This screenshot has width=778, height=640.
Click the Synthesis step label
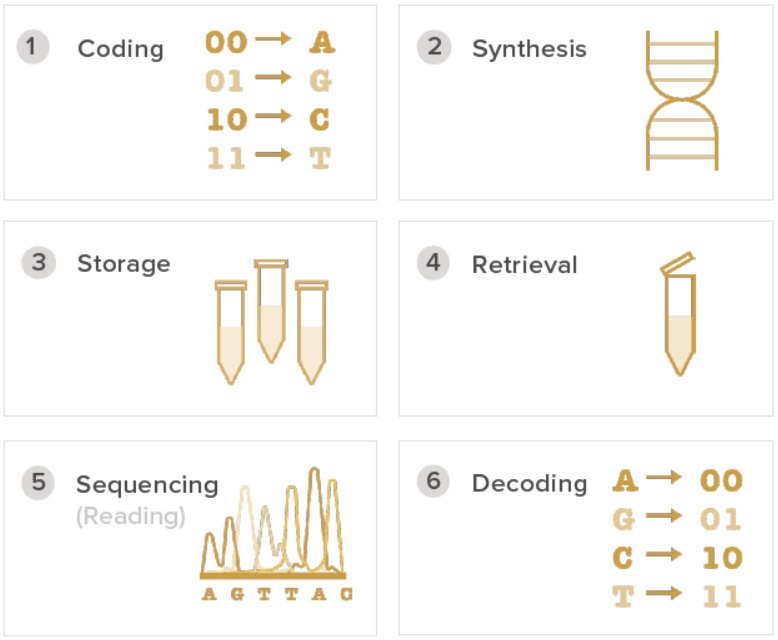tap(529, 48)
